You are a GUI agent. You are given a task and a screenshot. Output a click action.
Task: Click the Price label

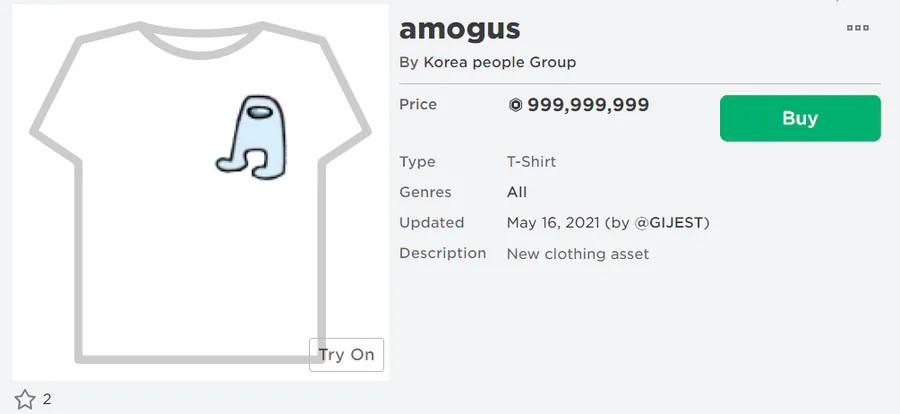coord(418,105)
